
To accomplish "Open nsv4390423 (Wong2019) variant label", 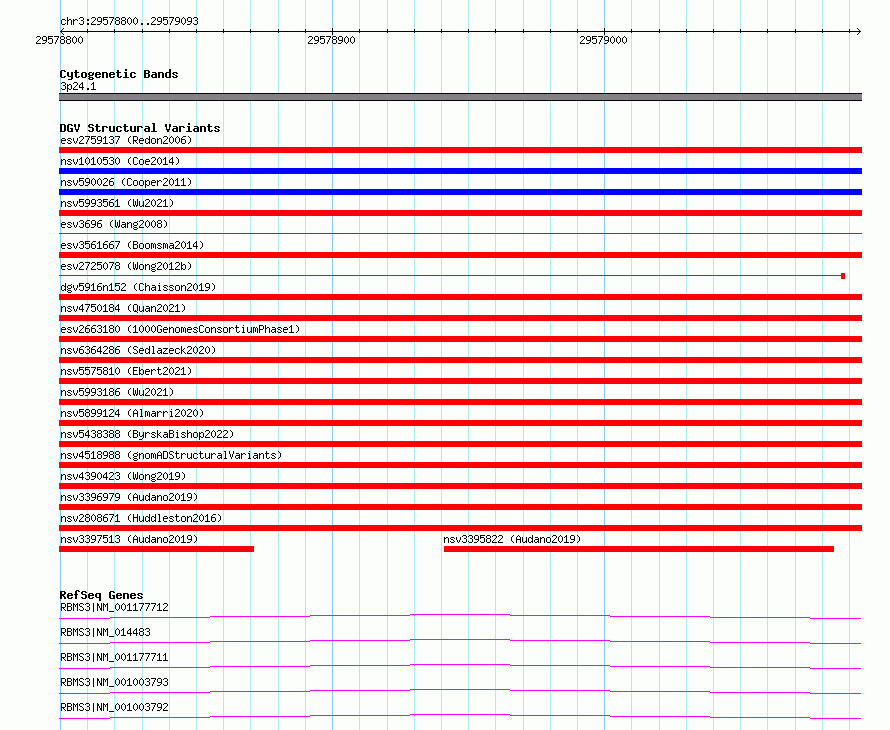I will [123, 476].
